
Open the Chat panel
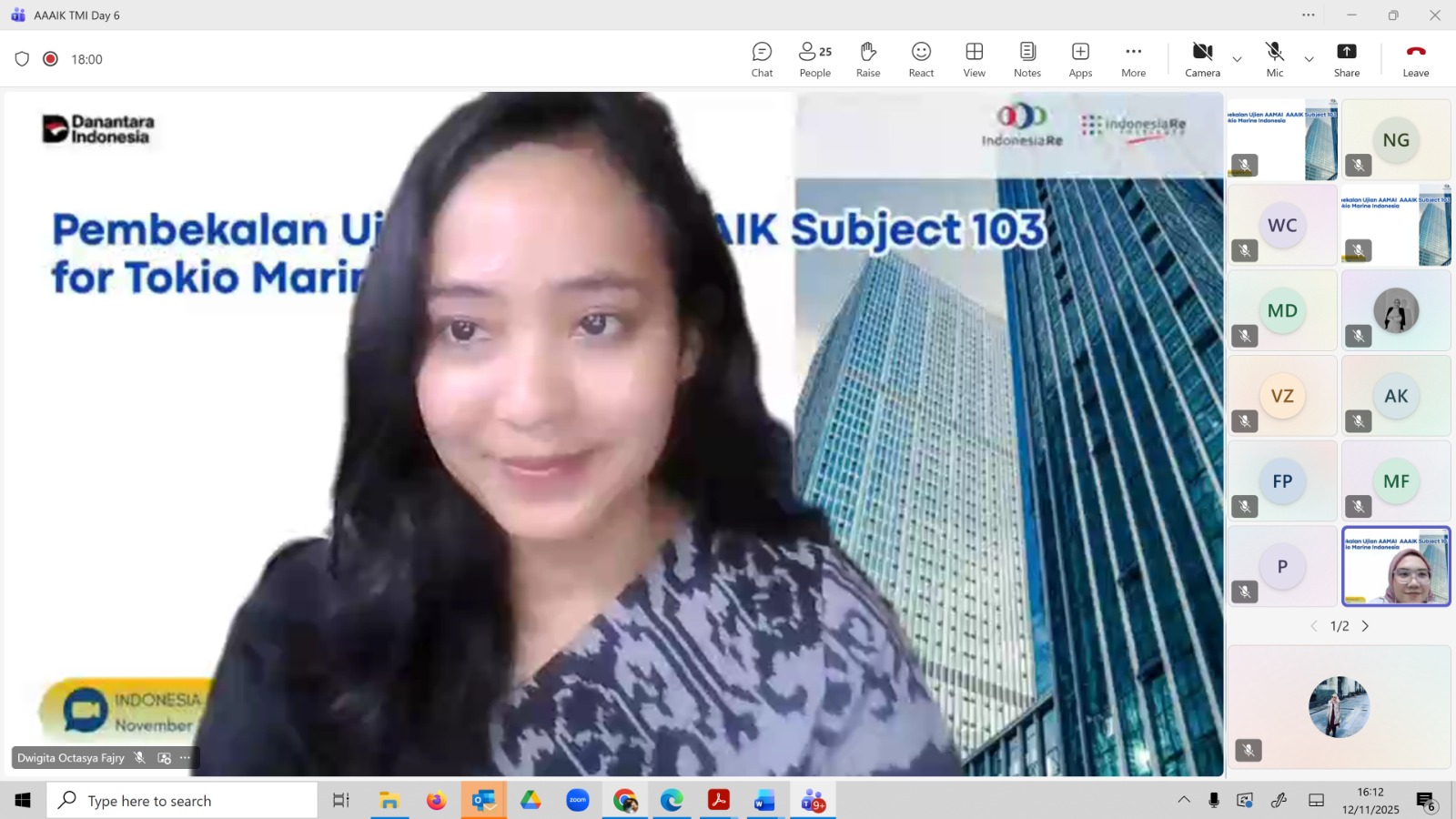pos(762,60)
